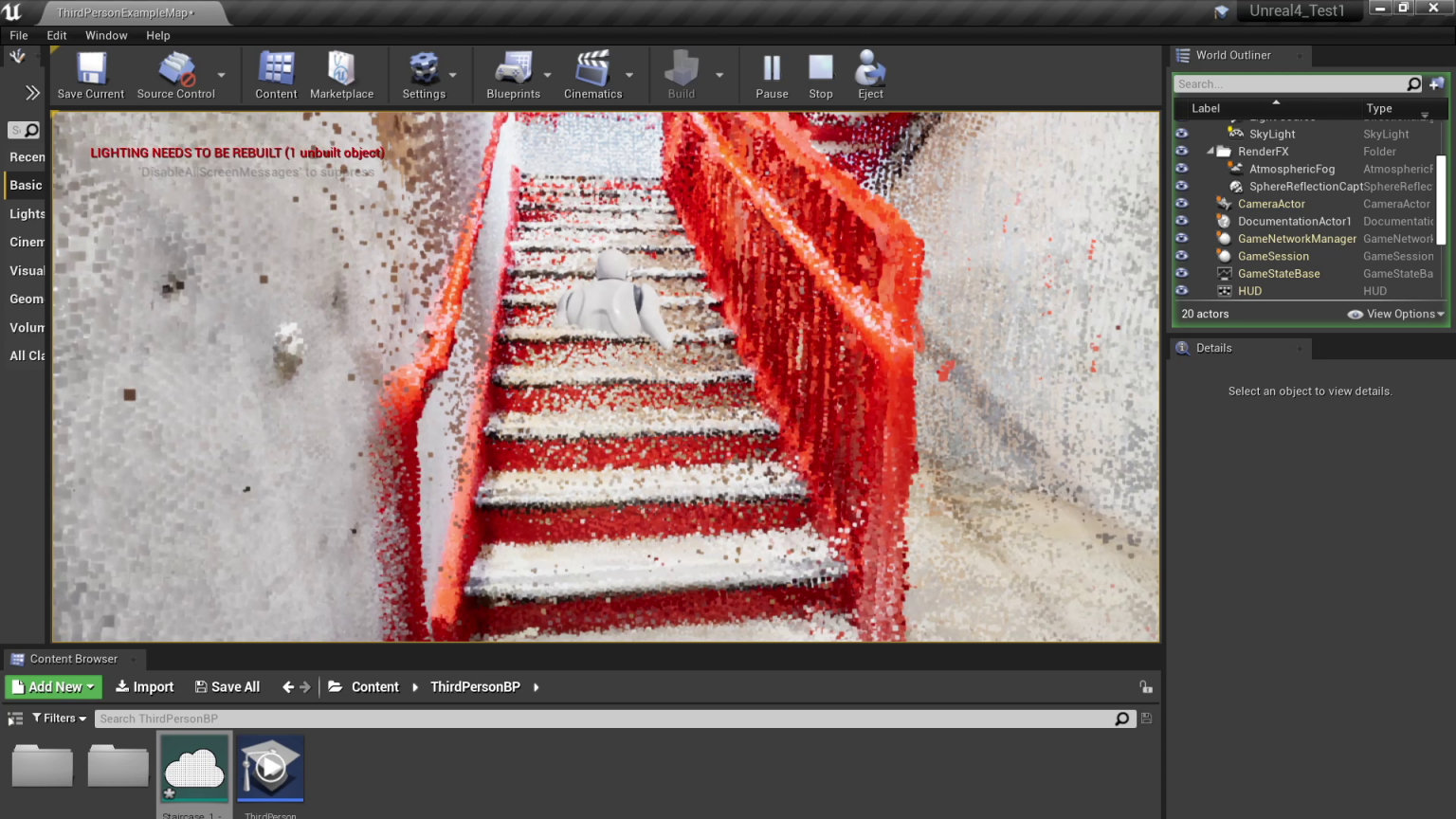The image size is (1456, 819).
Task: Open the View Options dropdown
Action: coord(1397,314)
